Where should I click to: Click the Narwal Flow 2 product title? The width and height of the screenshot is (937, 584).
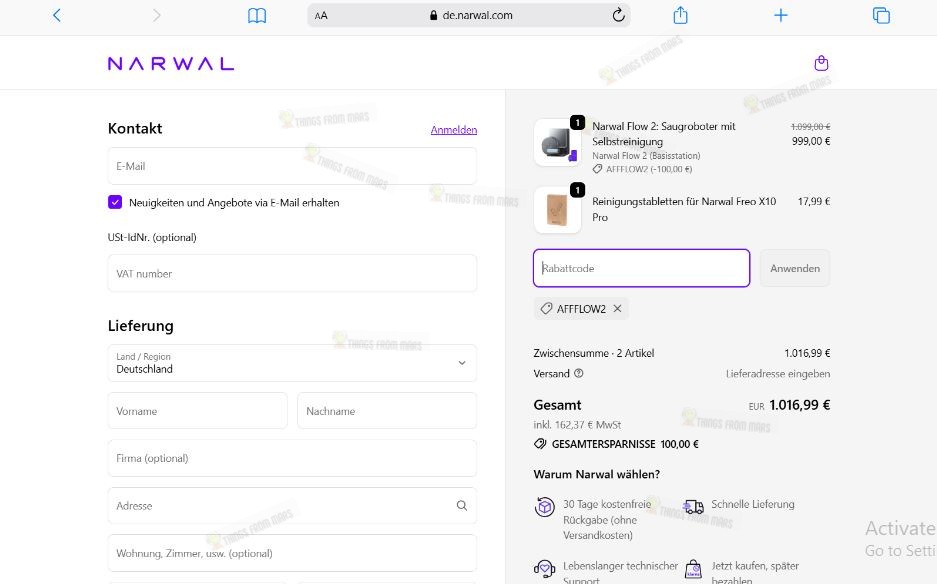click(x=663, y=134)
